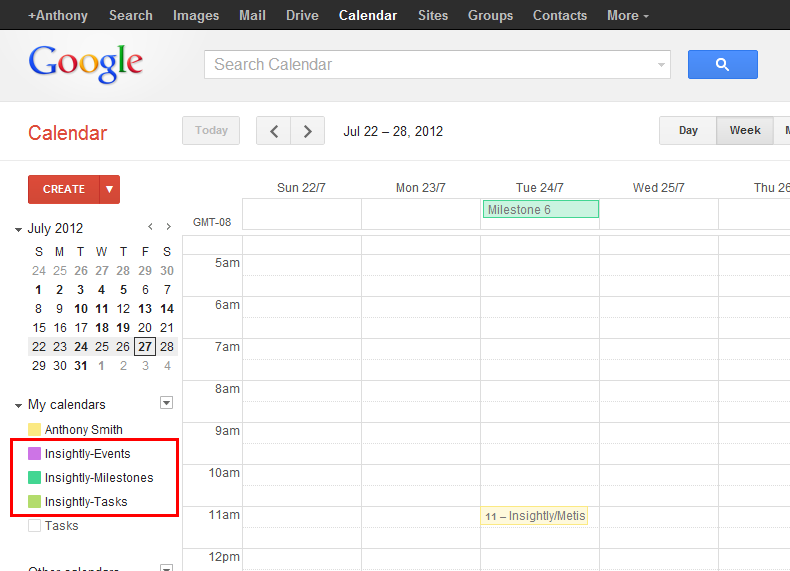Open Images in top navigation
Screen dimensions: 790x571
[196, 16]
